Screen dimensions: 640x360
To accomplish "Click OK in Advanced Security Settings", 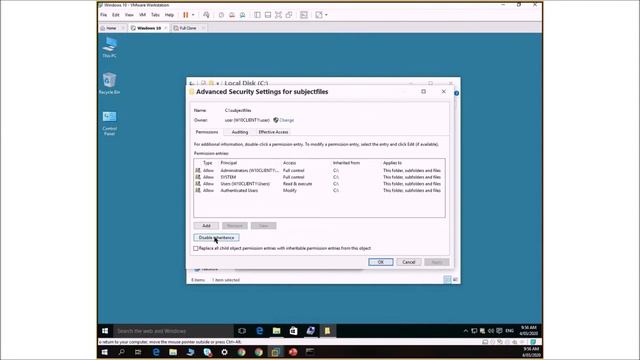I will 380,262.
